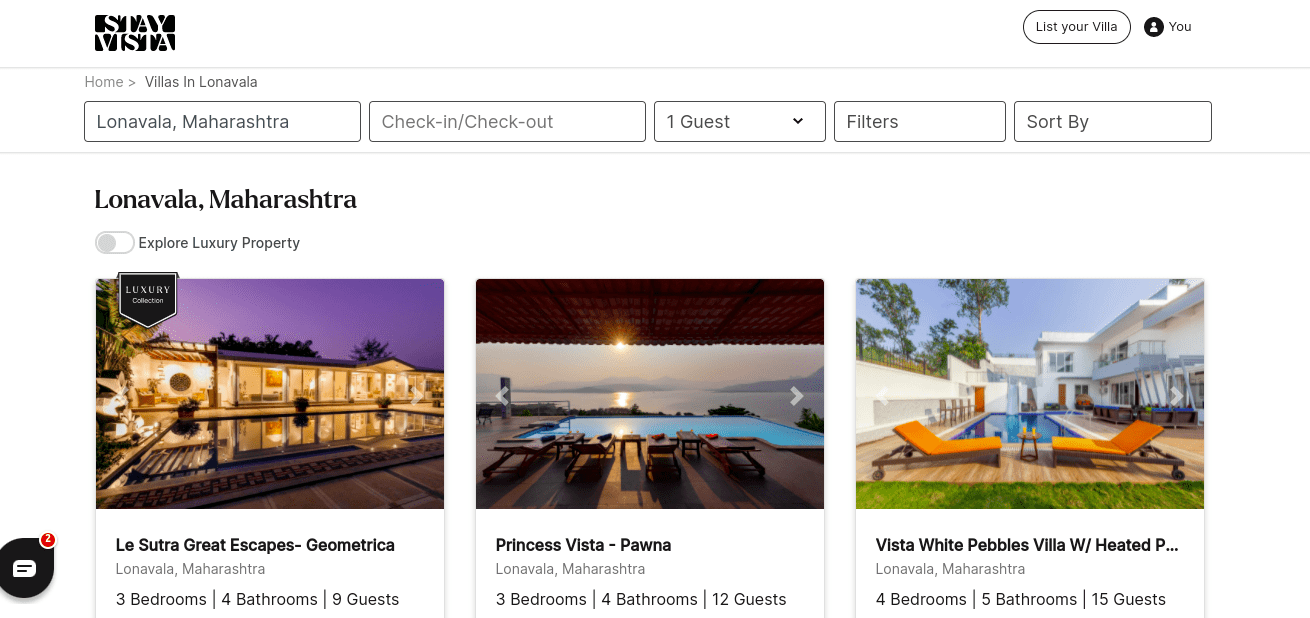Screen dimensions: 1310x618
Task: Click the user profile icon
Action: (1153, 27)
